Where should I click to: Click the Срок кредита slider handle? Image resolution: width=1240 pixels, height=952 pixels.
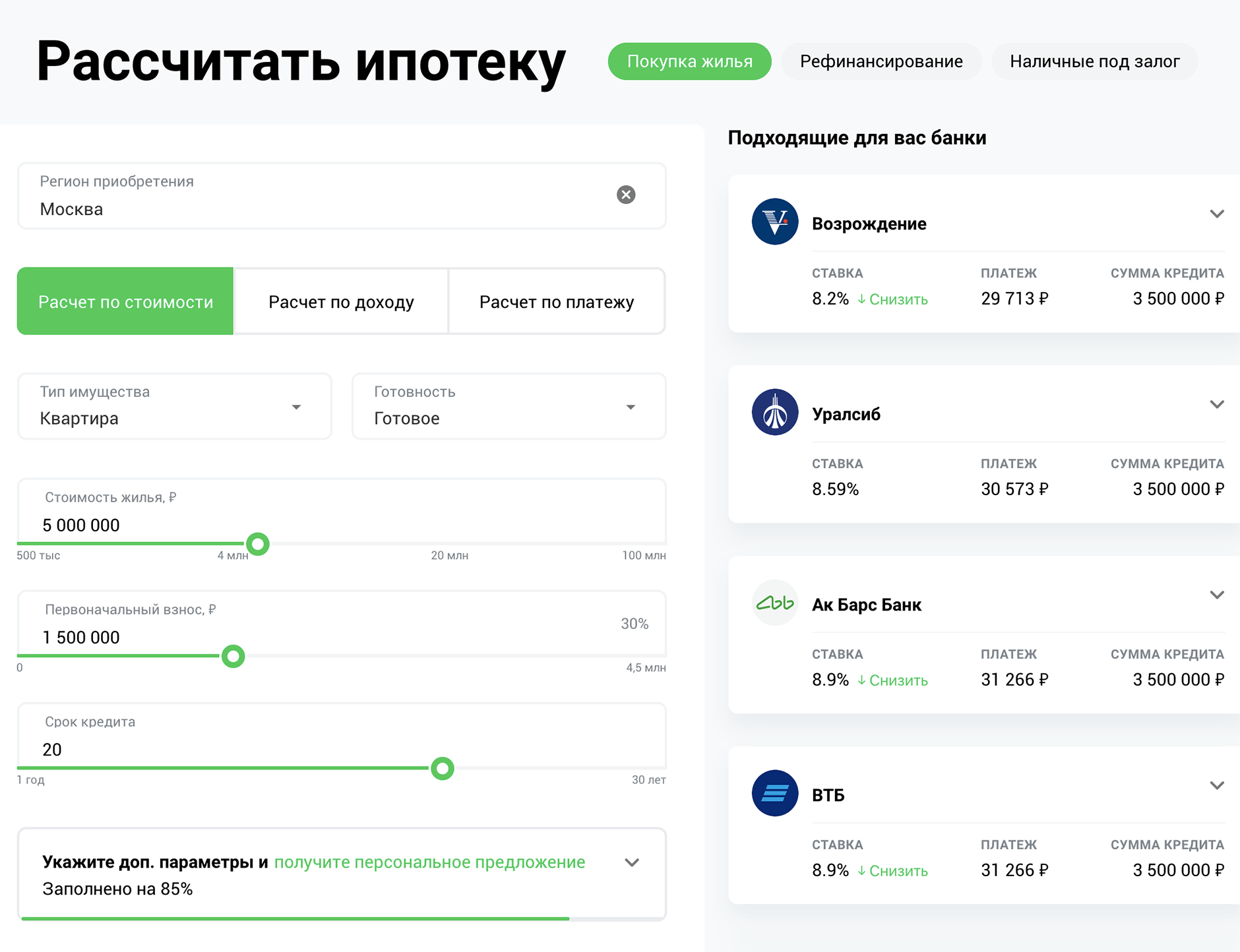point(443,768)
